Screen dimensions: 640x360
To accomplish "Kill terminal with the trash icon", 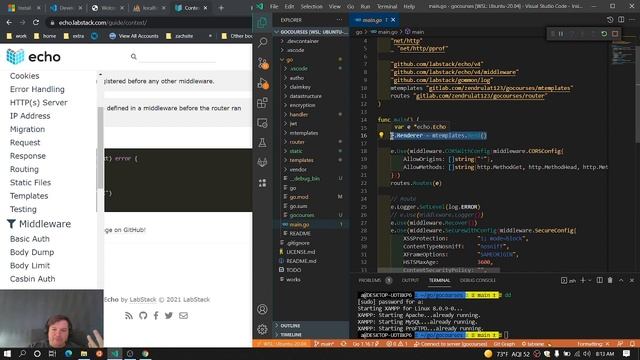I will (x=610, y=280).
